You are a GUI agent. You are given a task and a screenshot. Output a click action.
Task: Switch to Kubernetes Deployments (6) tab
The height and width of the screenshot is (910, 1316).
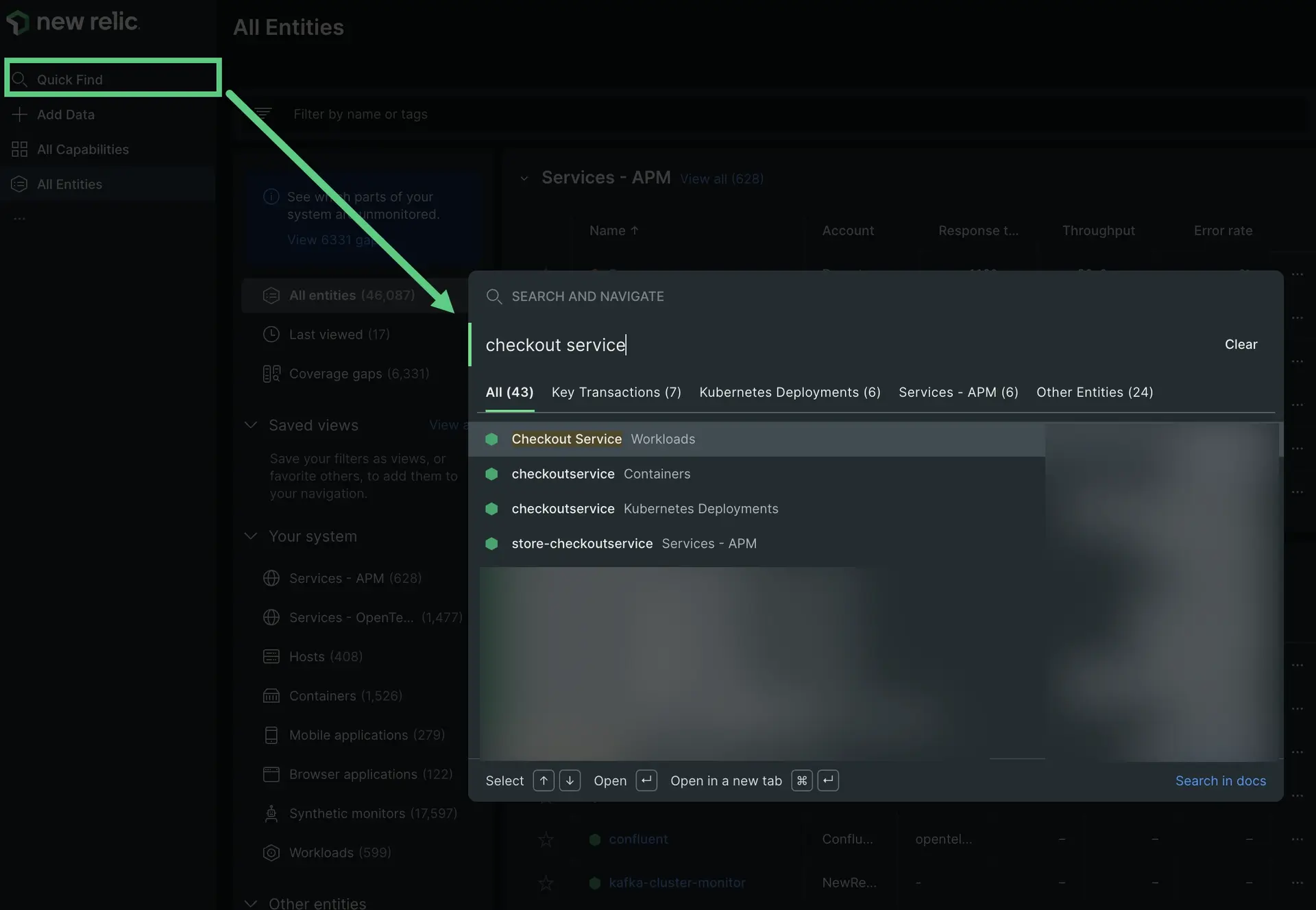790,392
